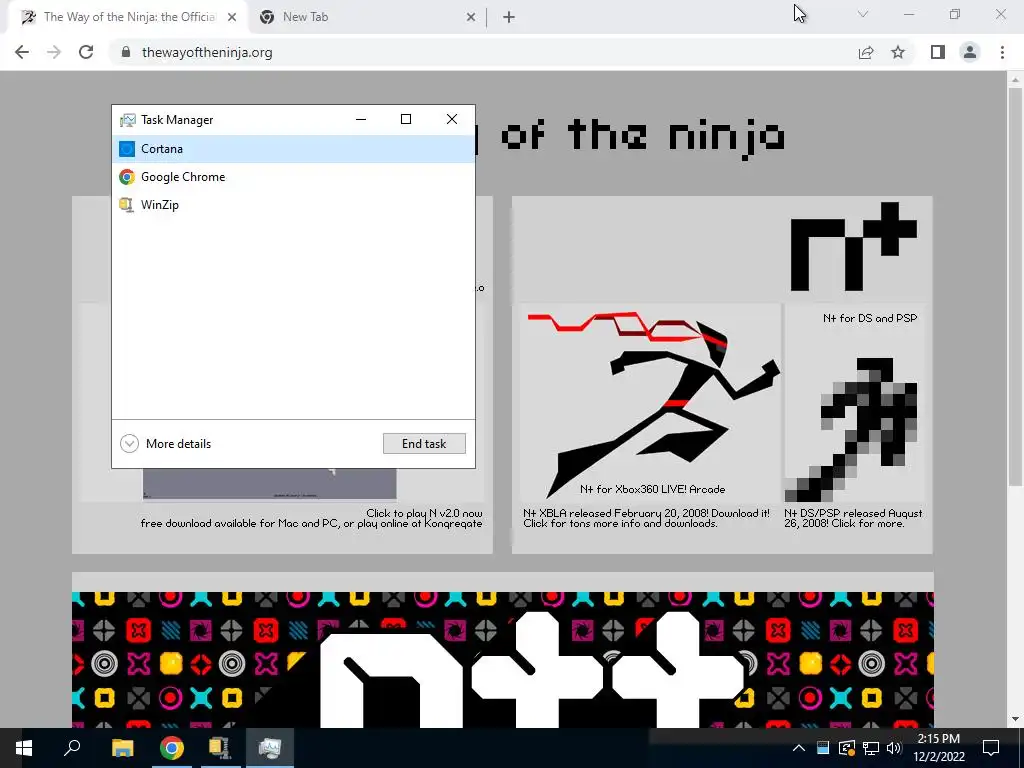Click Task Manager taskbar icon
The image size is (1024, 768).
270,748
